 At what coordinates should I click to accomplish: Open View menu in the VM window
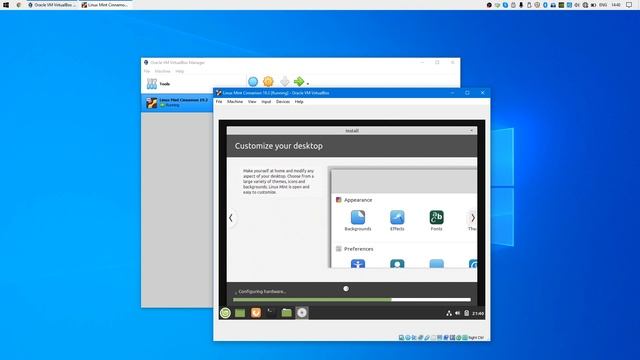coord(252,102)
